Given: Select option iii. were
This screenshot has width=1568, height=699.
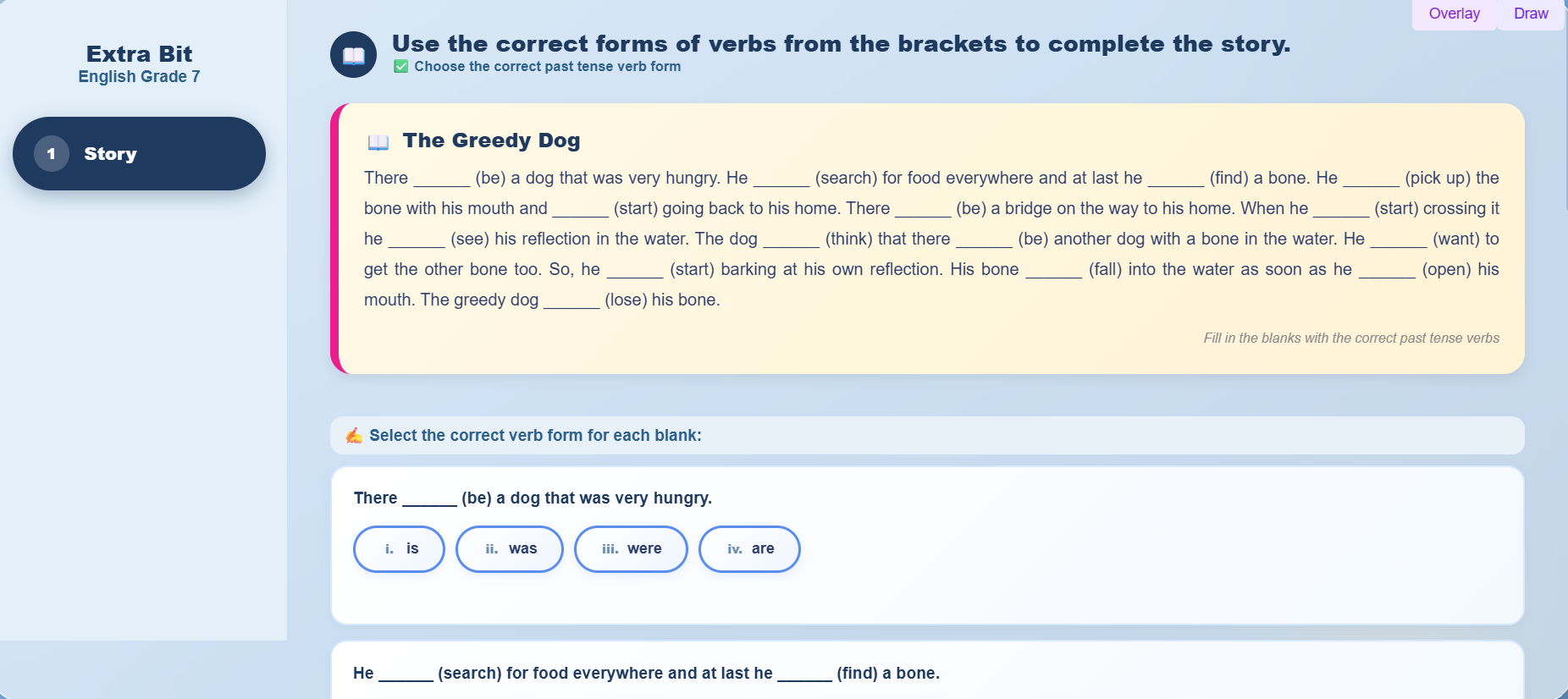Looking at the screenshot, I should click(x=631, y=549).
